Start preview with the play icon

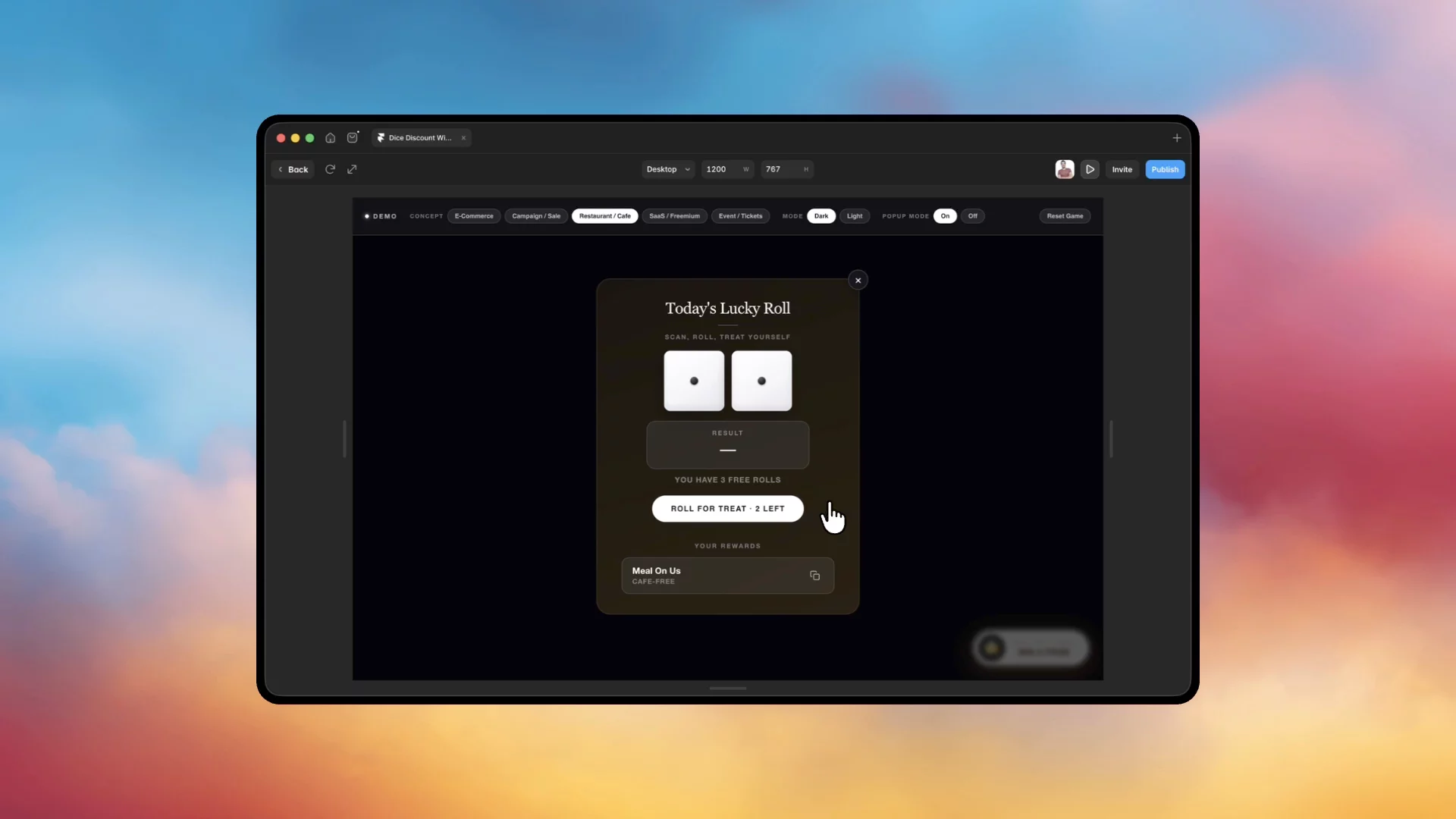click(1090, 169)
